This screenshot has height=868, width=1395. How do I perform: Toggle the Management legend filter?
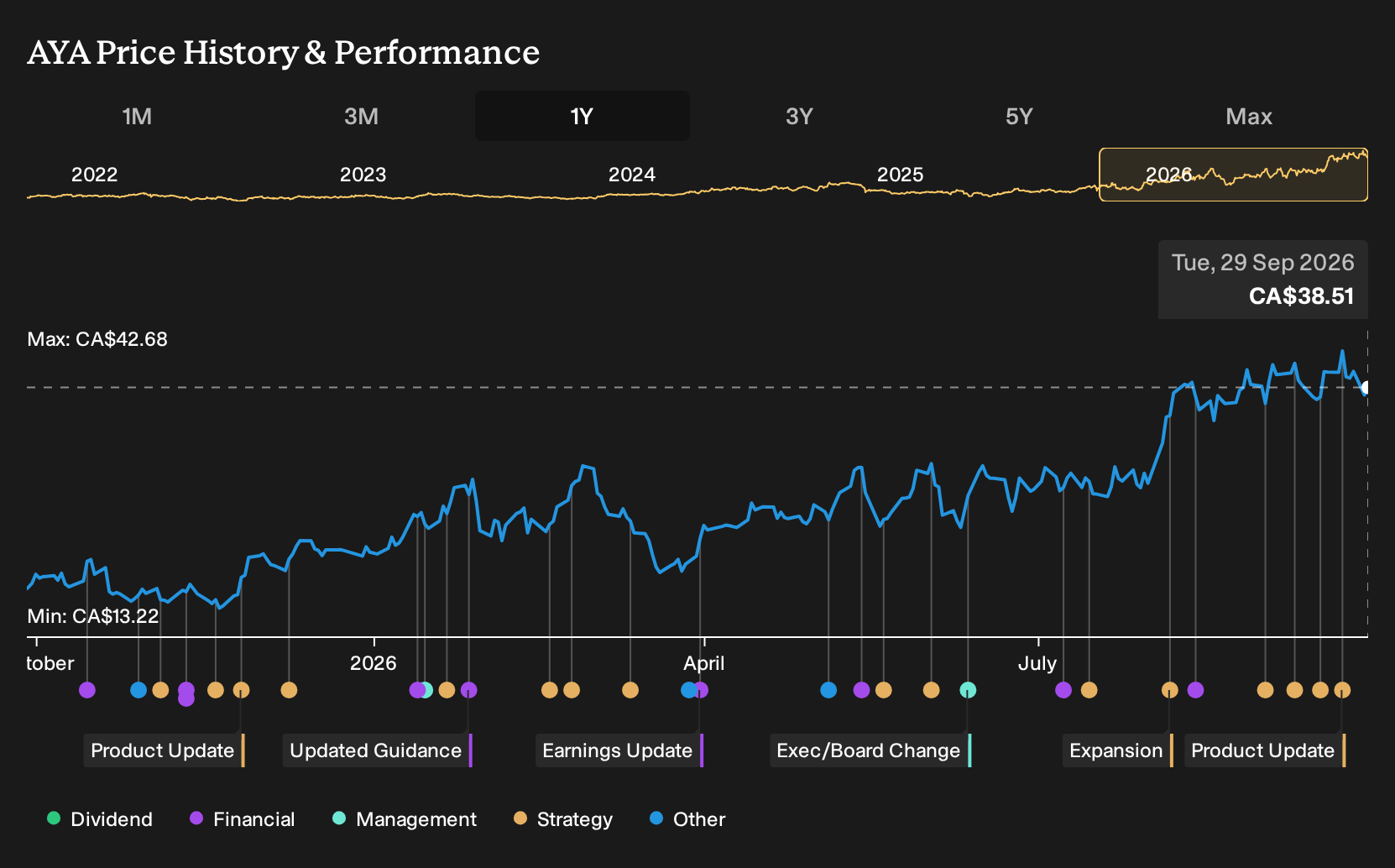coord(405,818)
